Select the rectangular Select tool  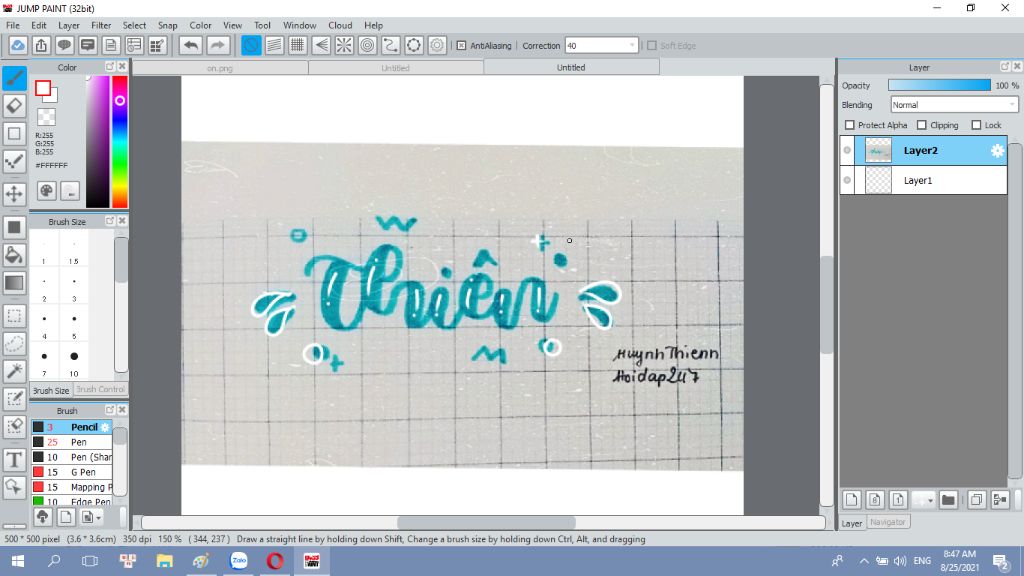coord(14,316)
